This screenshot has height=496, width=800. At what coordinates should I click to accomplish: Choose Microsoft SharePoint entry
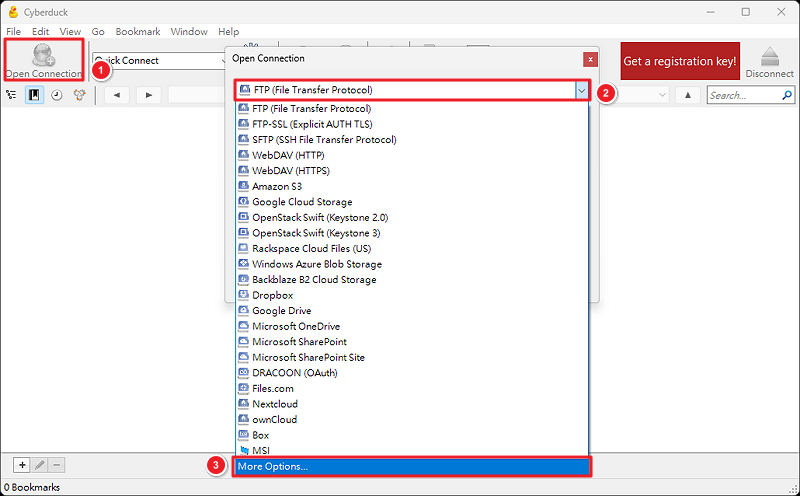pyautogui.click(x=412, y=342)
